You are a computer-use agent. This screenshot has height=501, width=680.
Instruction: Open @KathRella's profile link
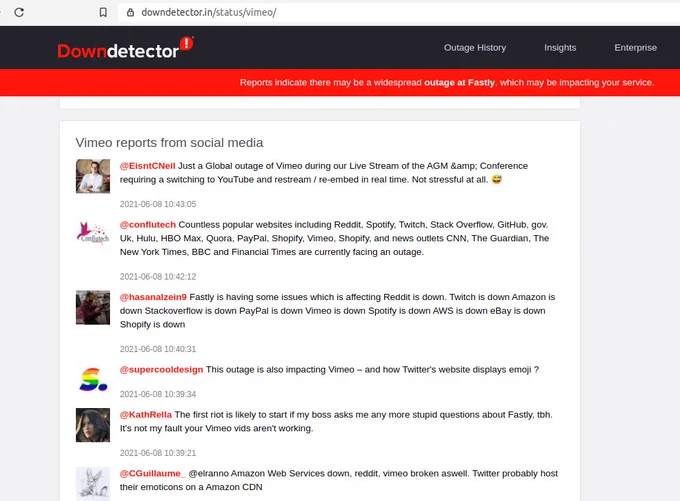click(146, 415)
